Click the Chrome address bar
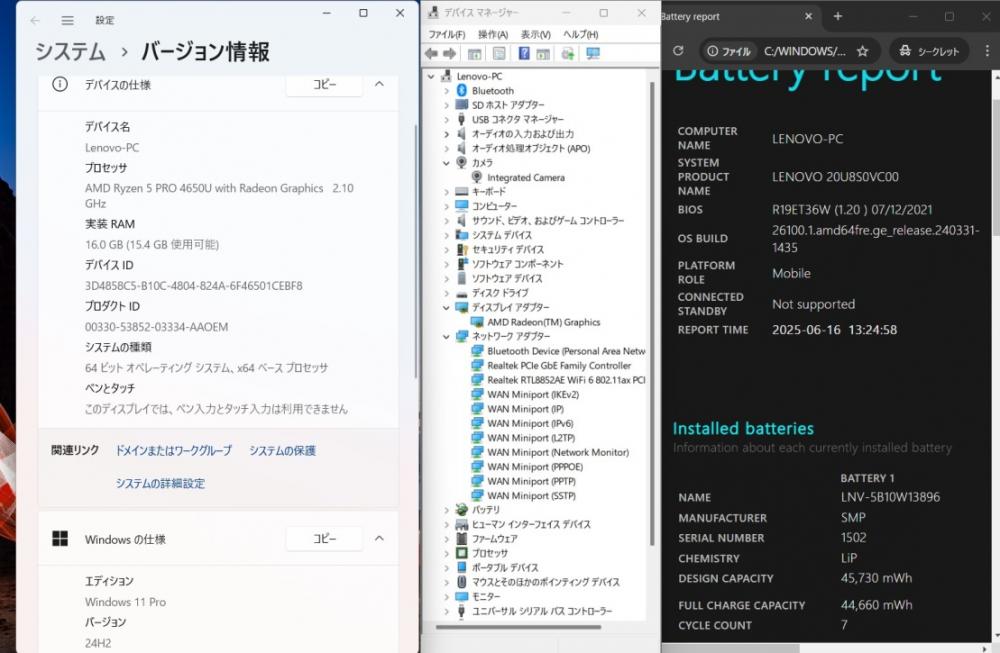 point(805,51)
